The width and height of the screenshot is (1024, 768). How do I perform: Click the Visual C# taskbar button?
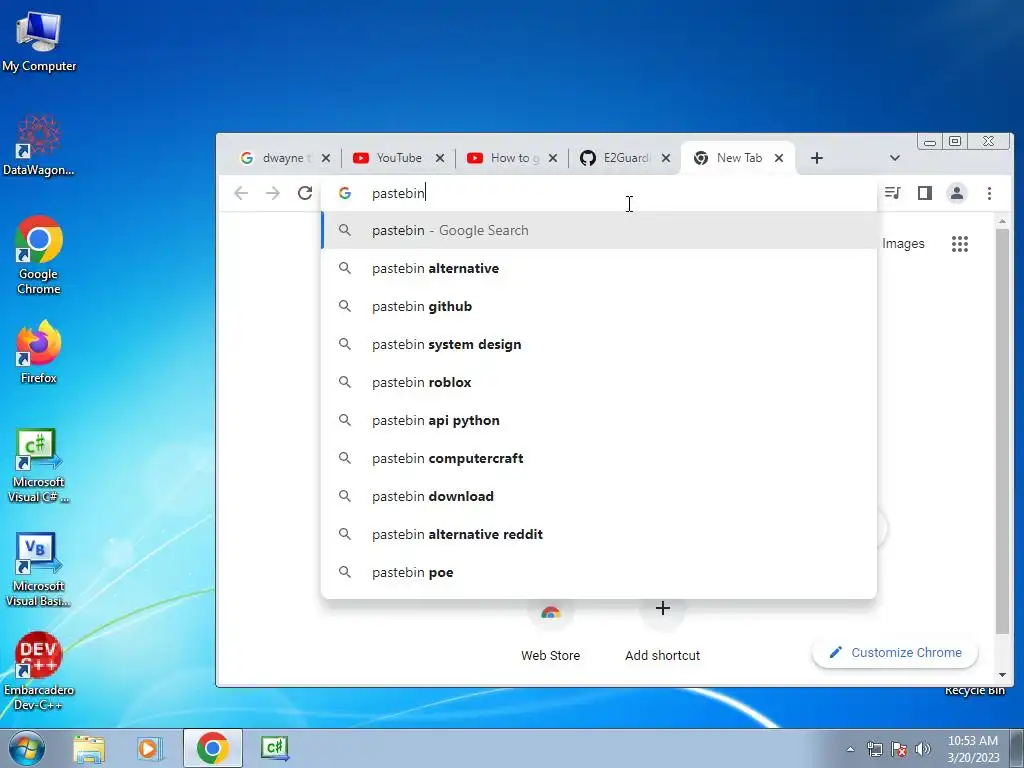click(274, 748)
